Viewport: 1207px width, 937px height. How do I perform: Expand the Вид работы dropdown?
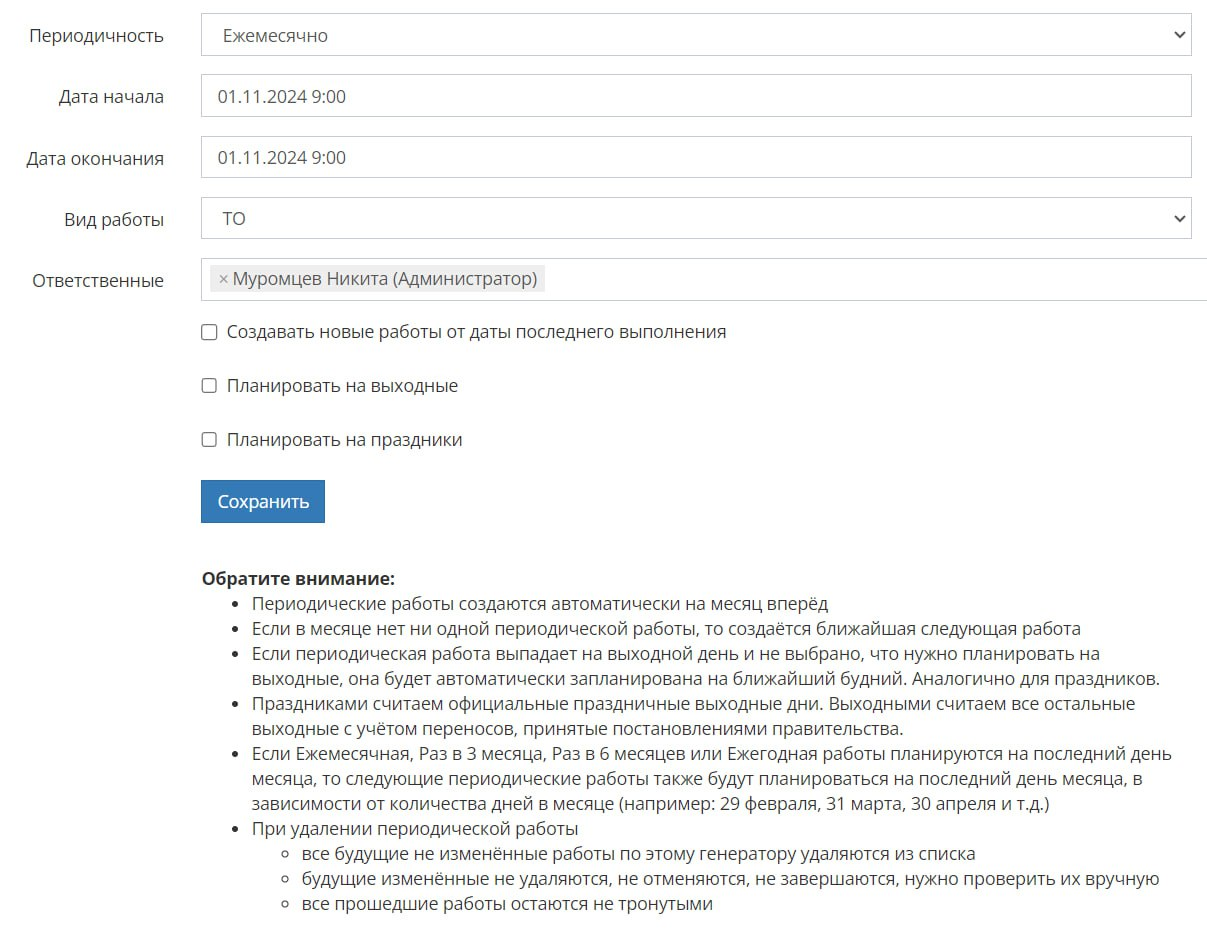point(695,218)
